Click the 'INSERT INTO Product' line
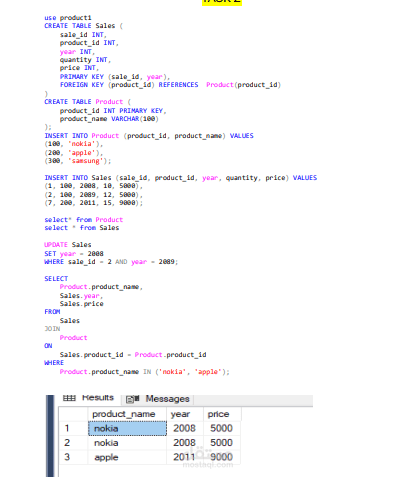The image size is (416, 479). [x=149, y=136]
